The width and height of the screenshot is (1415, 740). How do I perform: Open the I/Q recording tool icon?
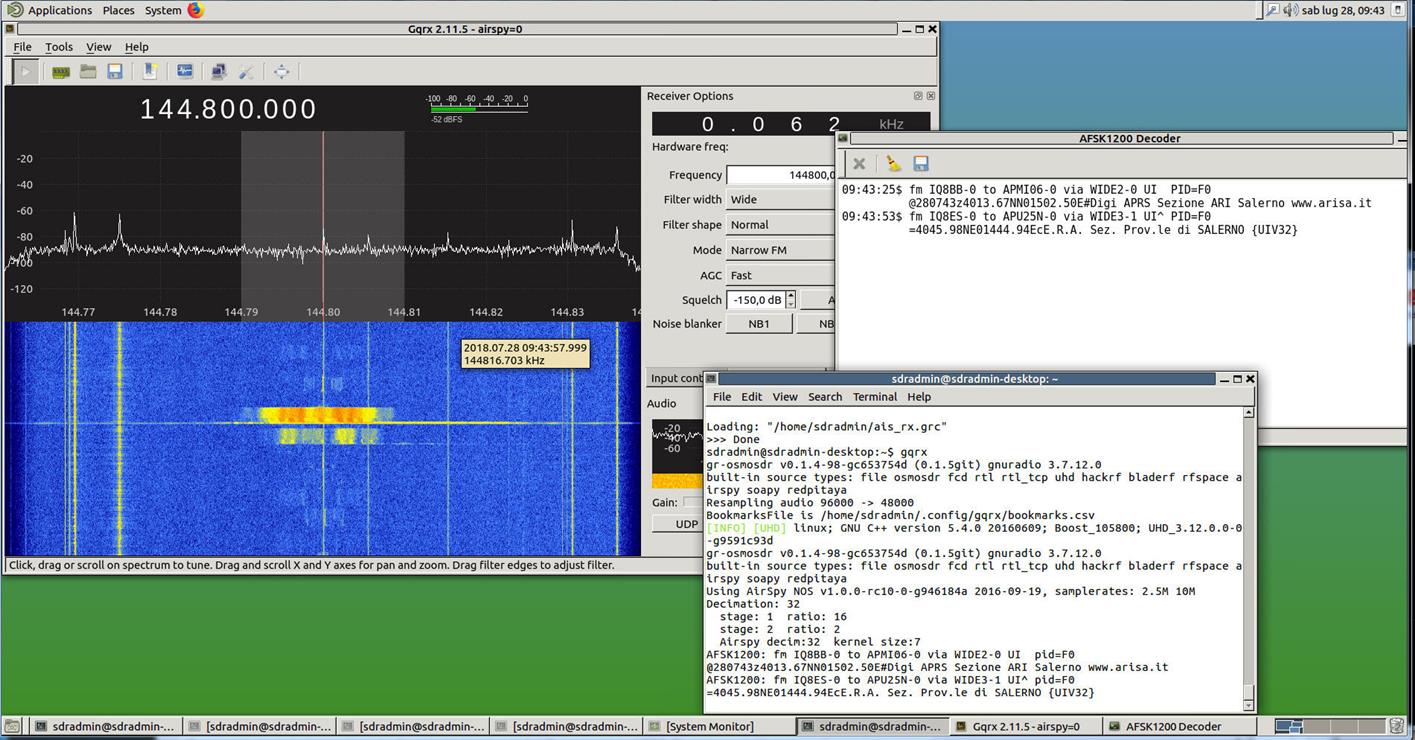(x=185, y=71)
